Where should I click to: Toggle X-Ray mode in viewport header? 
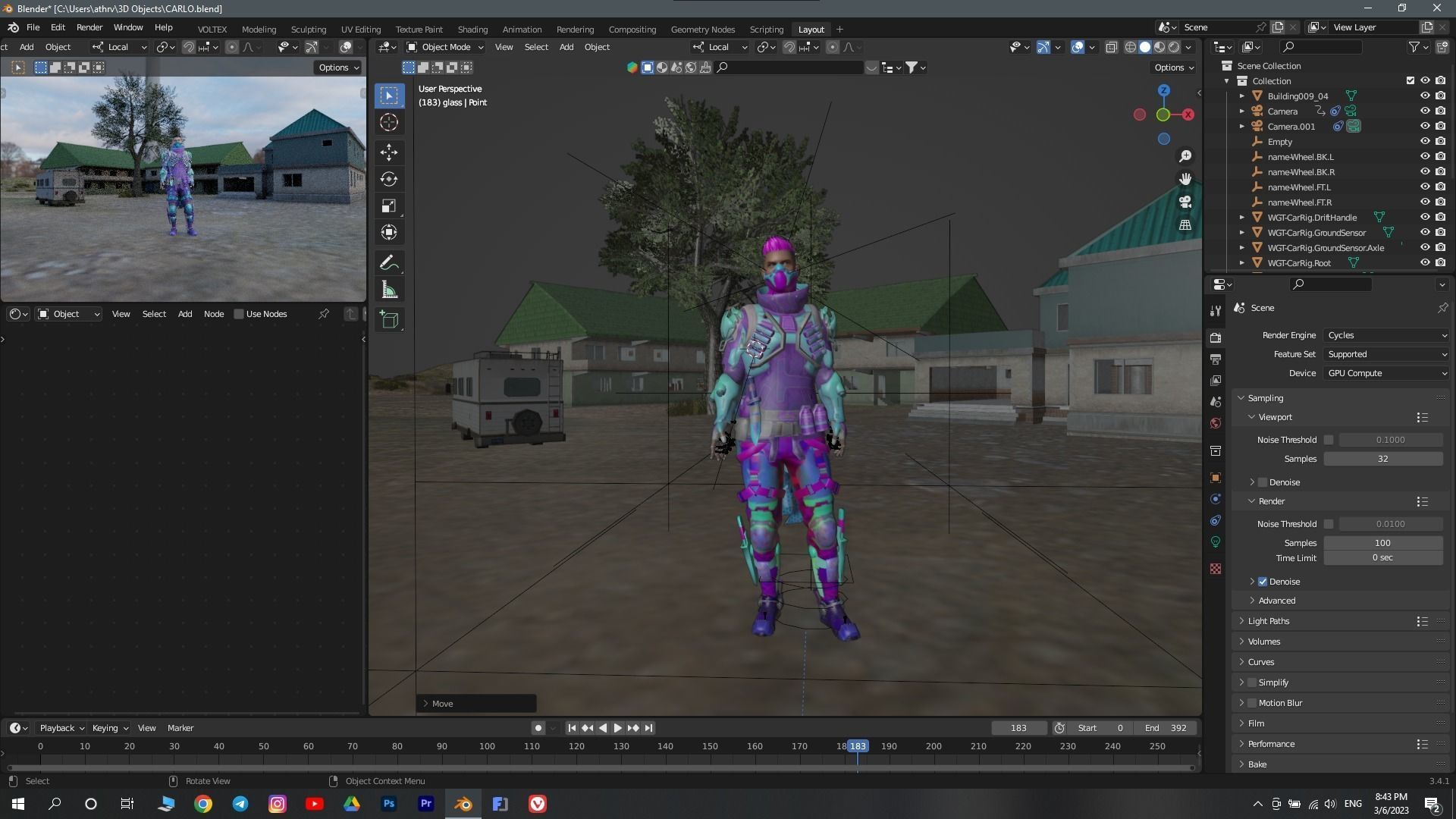(x=1111, y=47)
